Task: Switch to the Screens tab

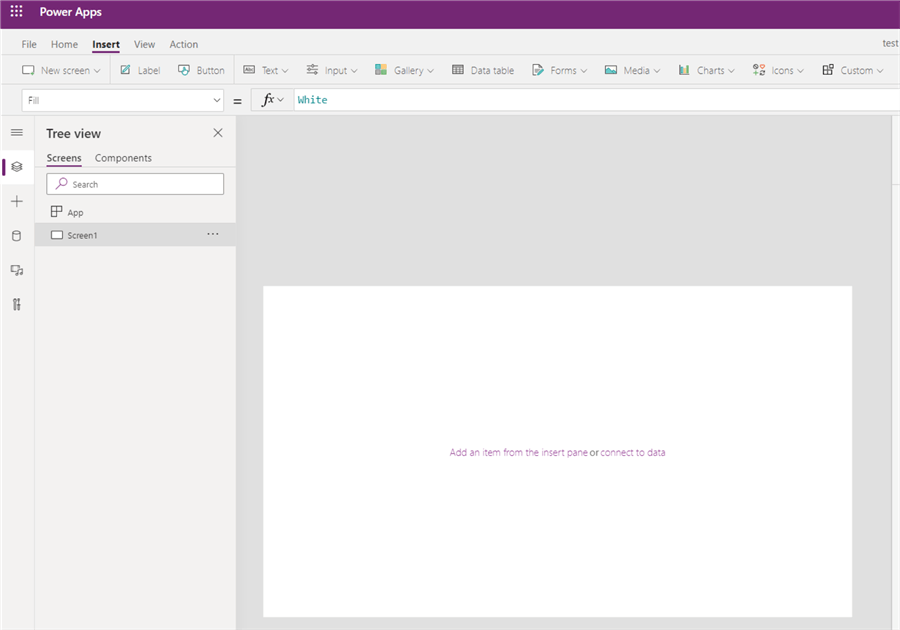Action: click(64, 158)
